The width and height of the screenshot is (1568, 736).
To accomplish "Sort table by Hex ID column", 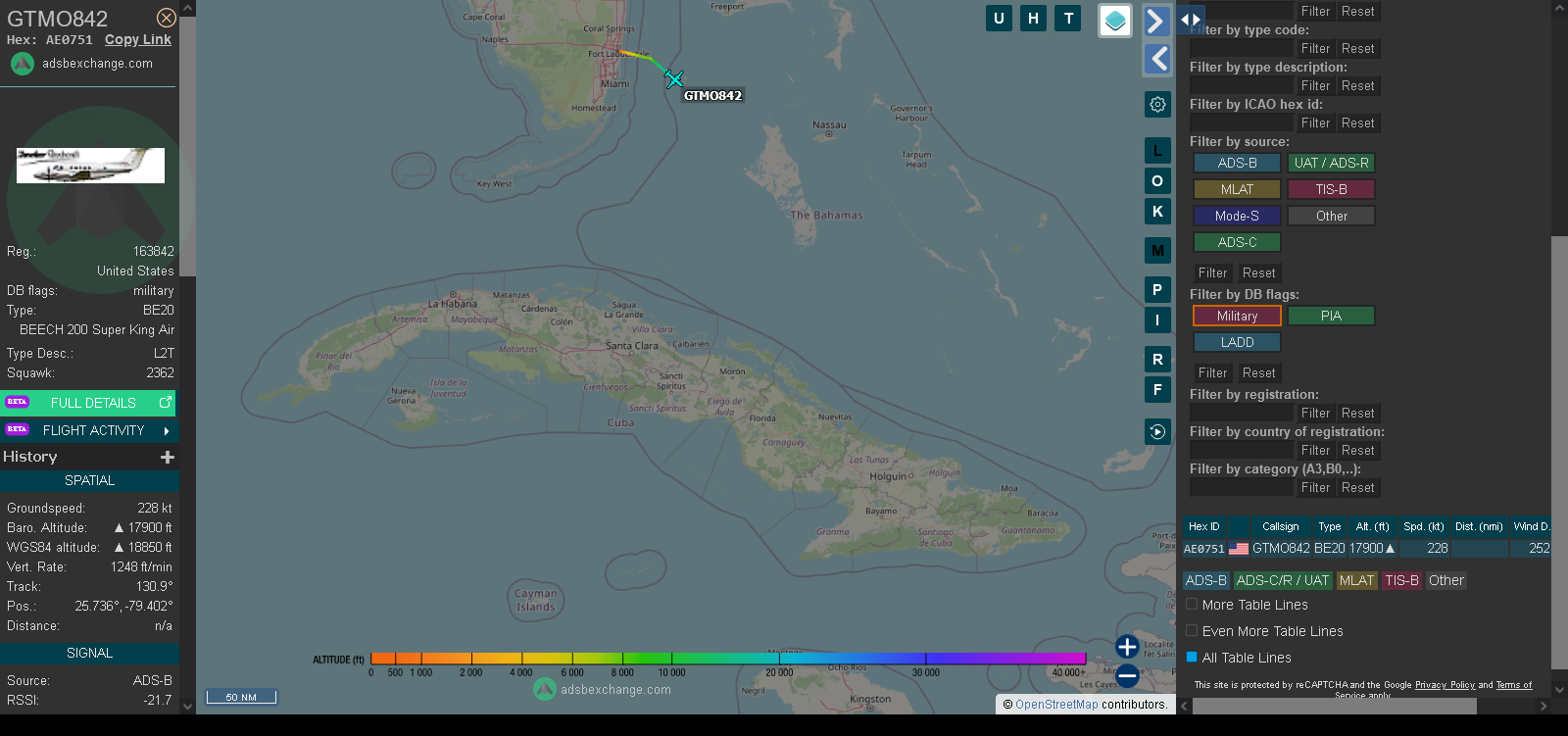I will (x=1204, y=526).
